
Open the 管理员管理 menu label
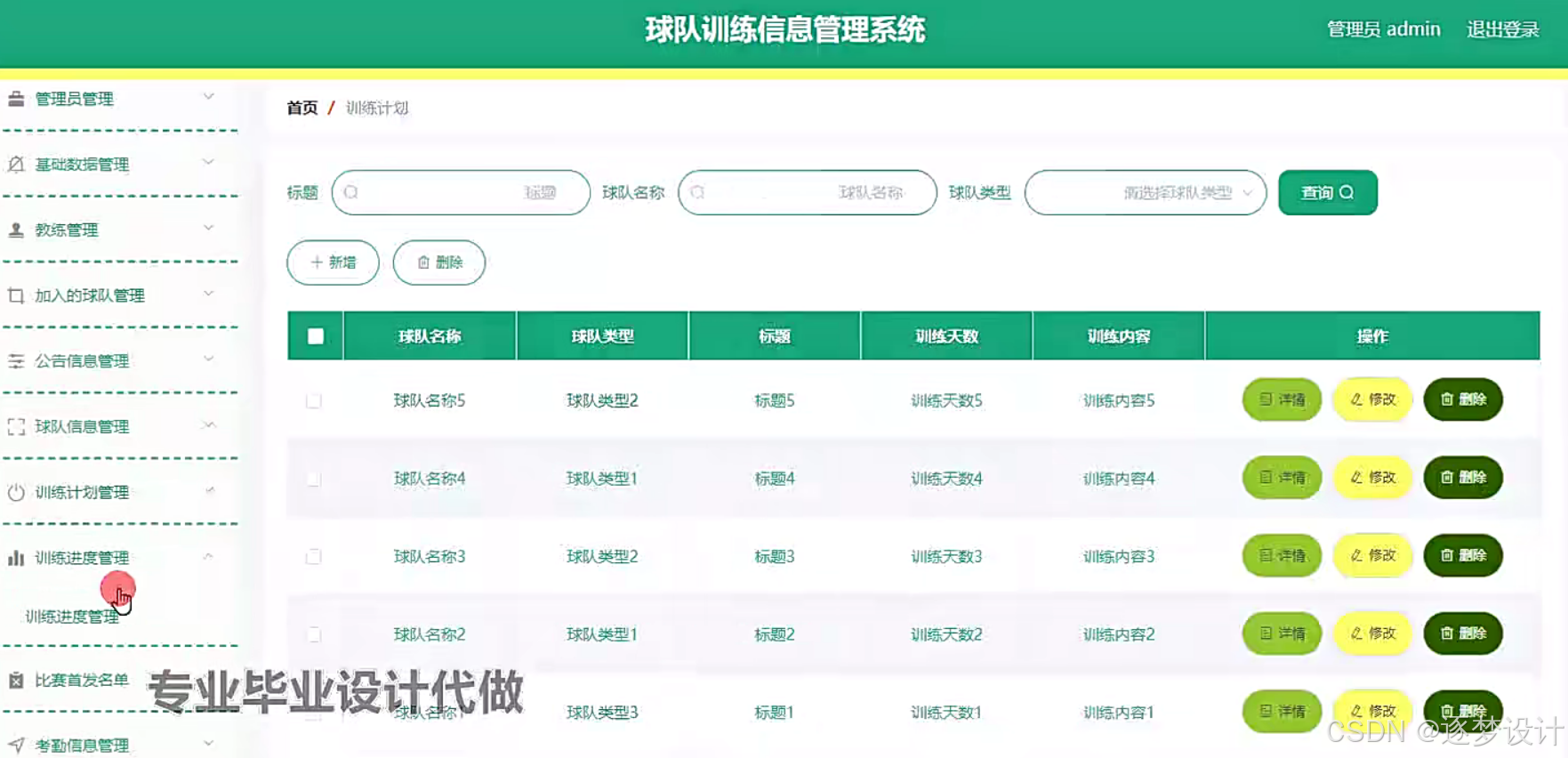click(x=74, y=99)
